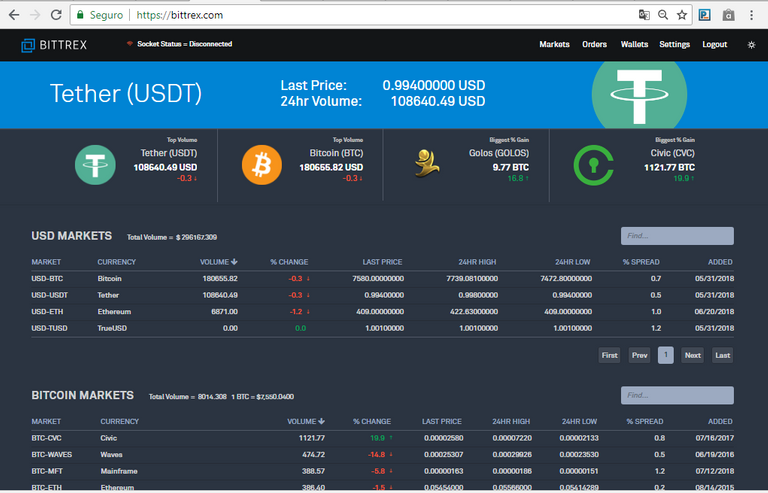Click Golos (GOLOS) Biggest Gain title
The width and height of the screenshot is (768, 493).
(499, 153)
